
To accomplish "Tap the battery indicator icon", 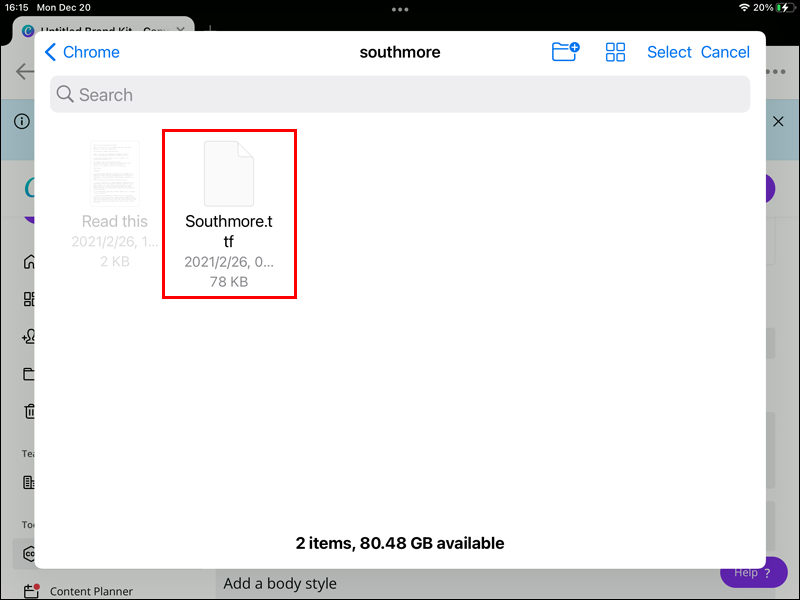I will click(x=784, y=8).
